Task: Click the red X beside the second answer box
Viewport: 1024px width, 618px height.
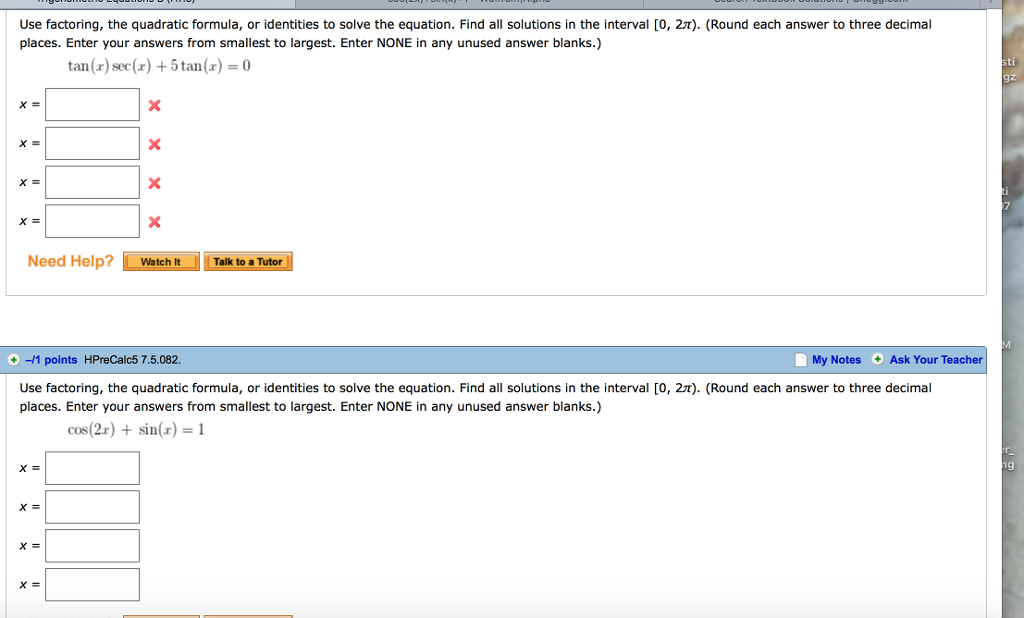Action: coord(155,143)
